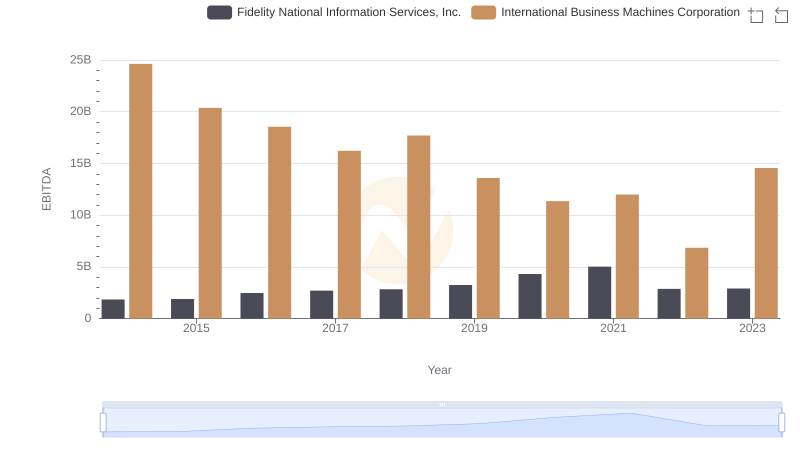
Task: Click the IBM bar for 2020
Action: (558, 260)
